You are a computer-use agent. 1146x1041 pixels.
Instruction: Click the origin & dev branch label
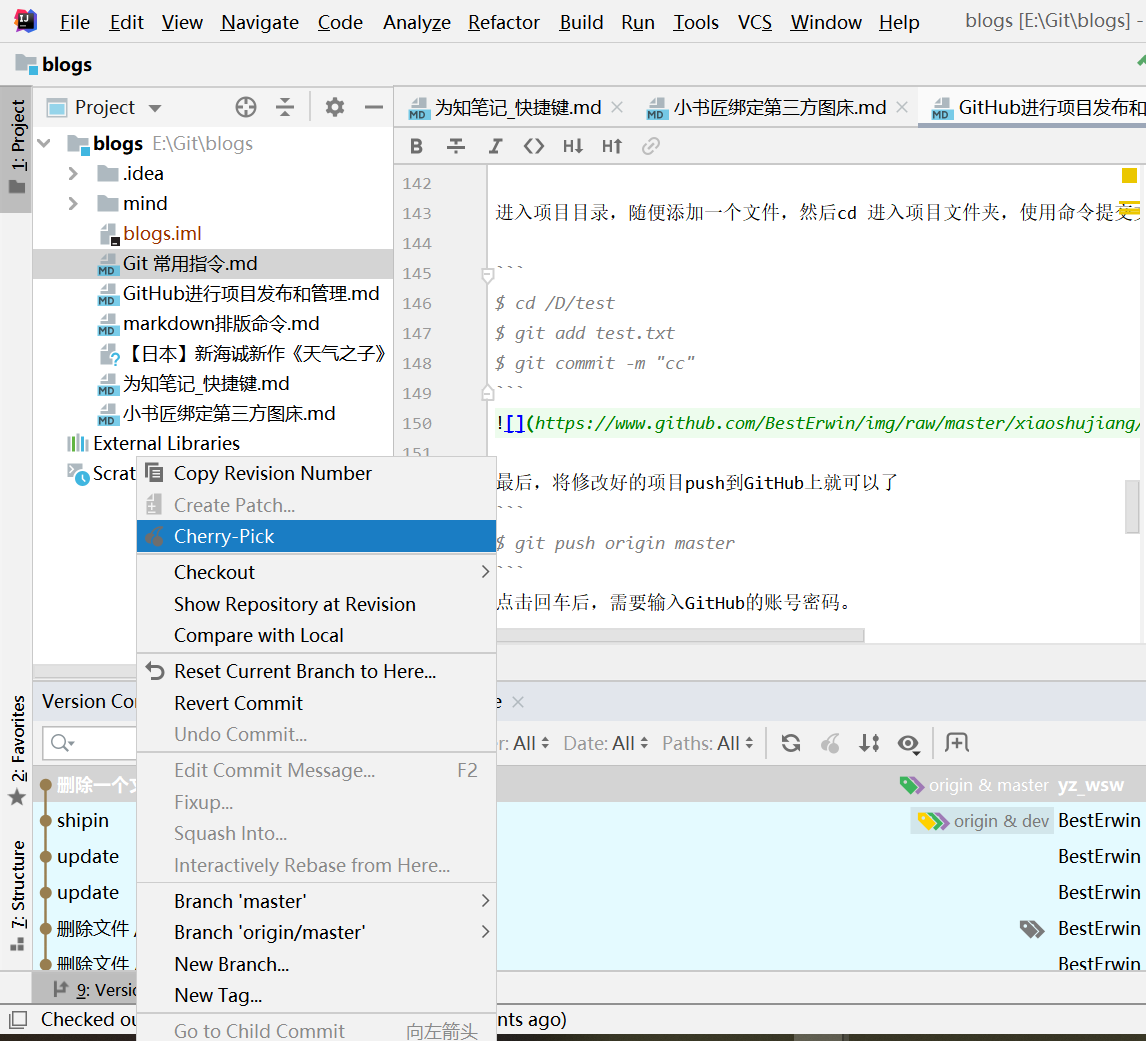tap(984, 822)
